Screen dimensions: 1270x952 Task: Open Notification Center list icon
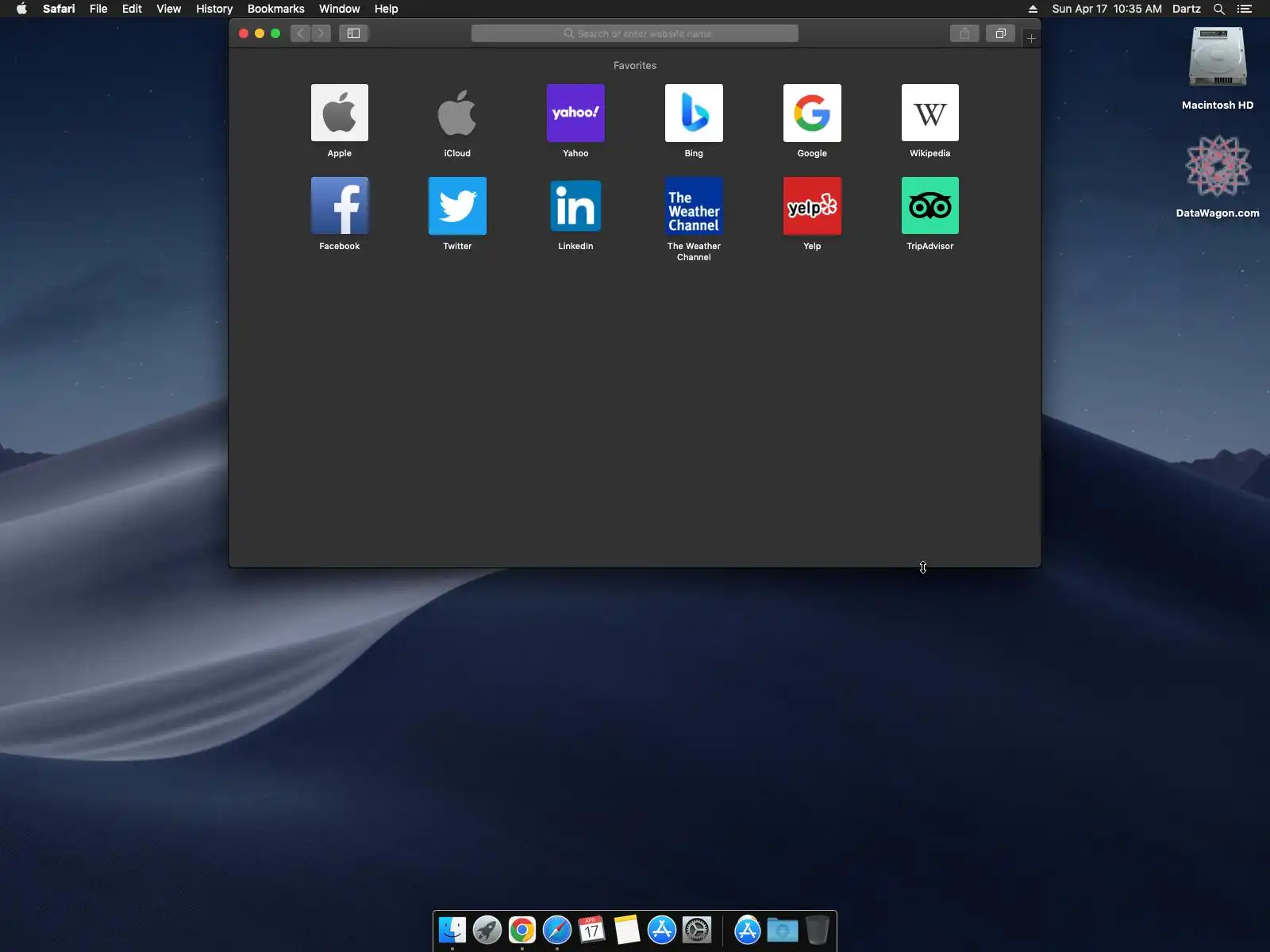pos(1245,9)
